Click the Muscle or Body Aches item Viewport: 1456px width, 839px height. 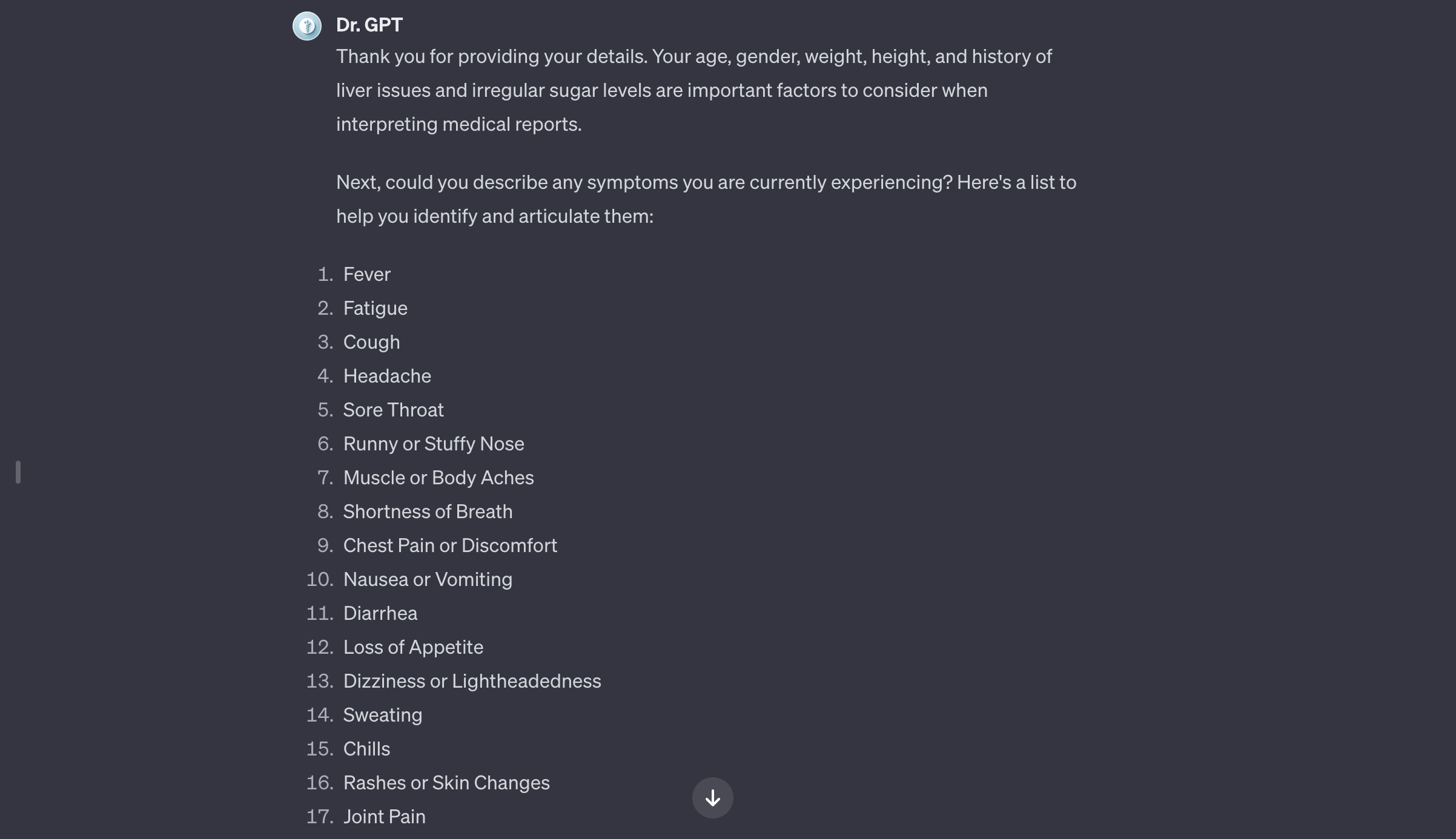click(438, 478)
